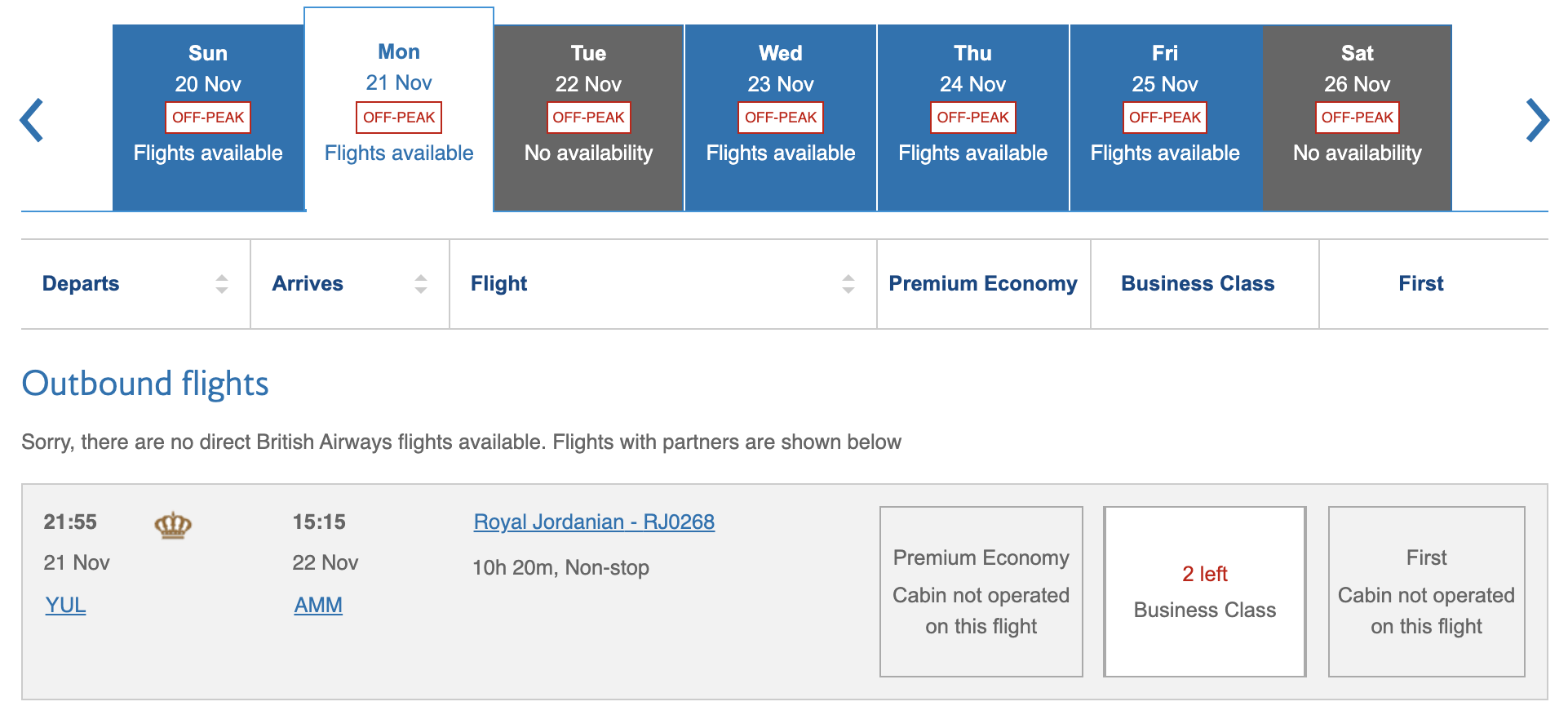Viewport: 1568px width, 715px height.
Task: Select the Wed 23 Nov date tab
Action: coord(781,118)
